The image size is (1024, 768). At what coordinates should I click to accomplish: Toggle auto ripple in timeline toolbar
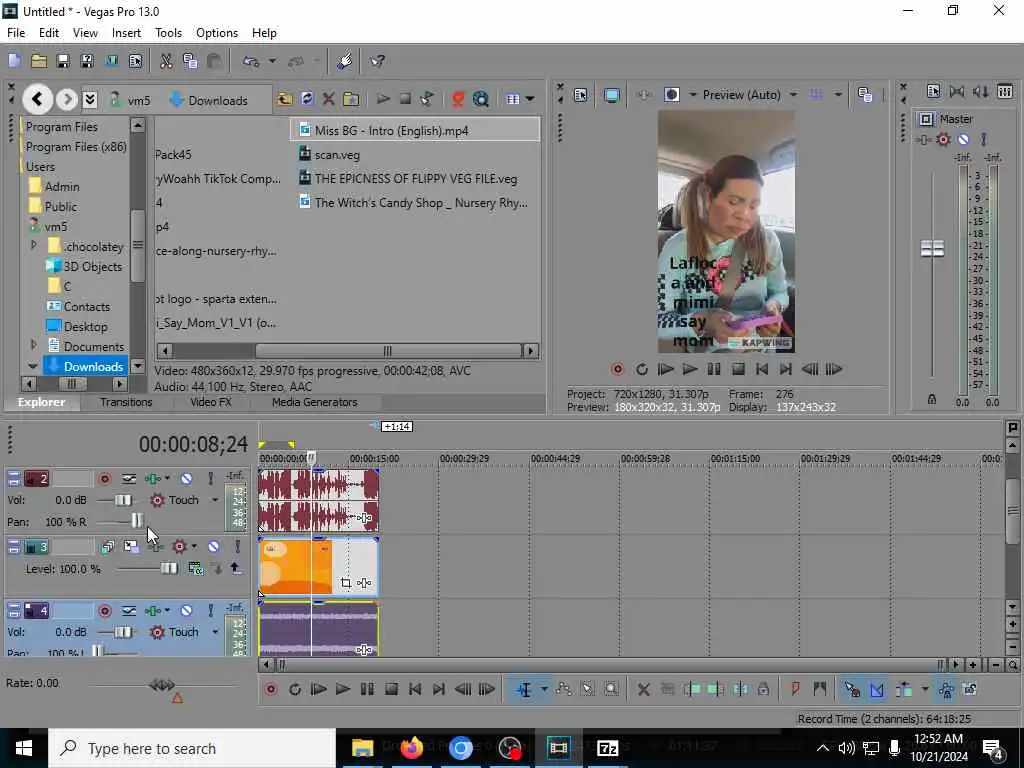tap(904, 689)
